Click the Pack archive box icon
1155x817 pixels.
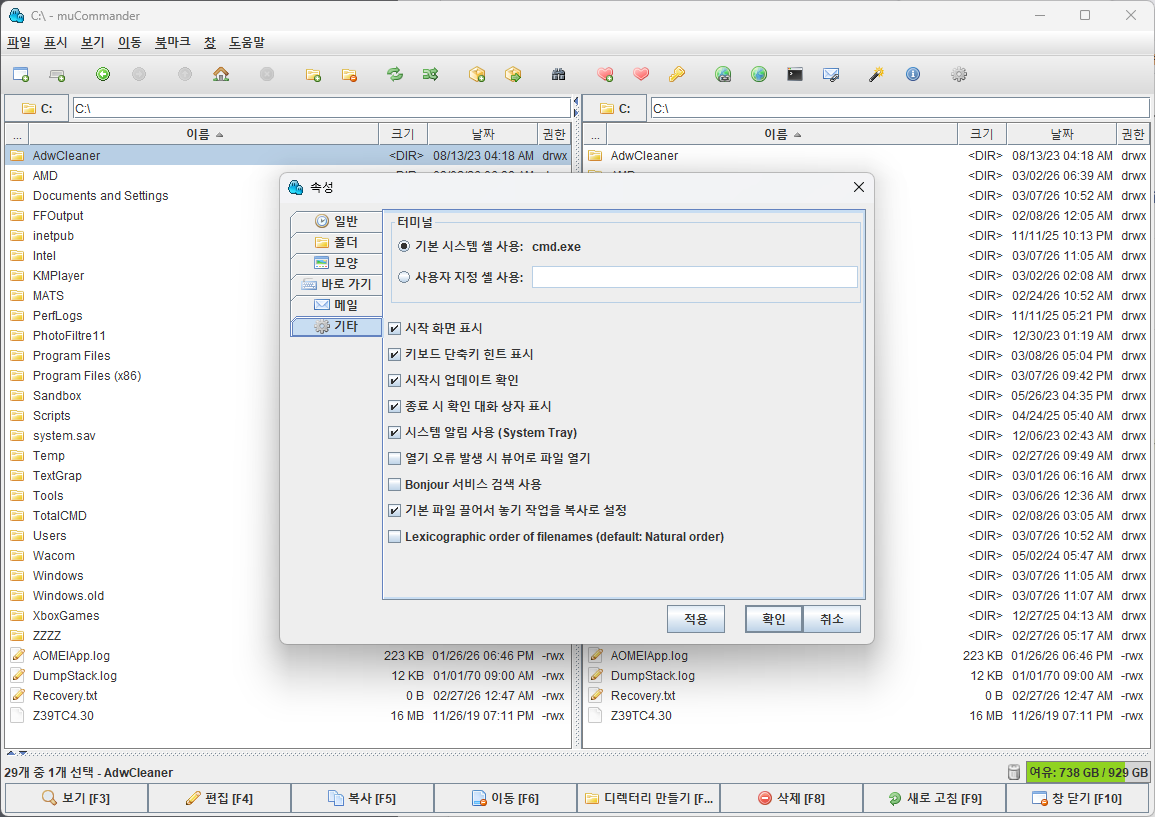click(477, 74)
